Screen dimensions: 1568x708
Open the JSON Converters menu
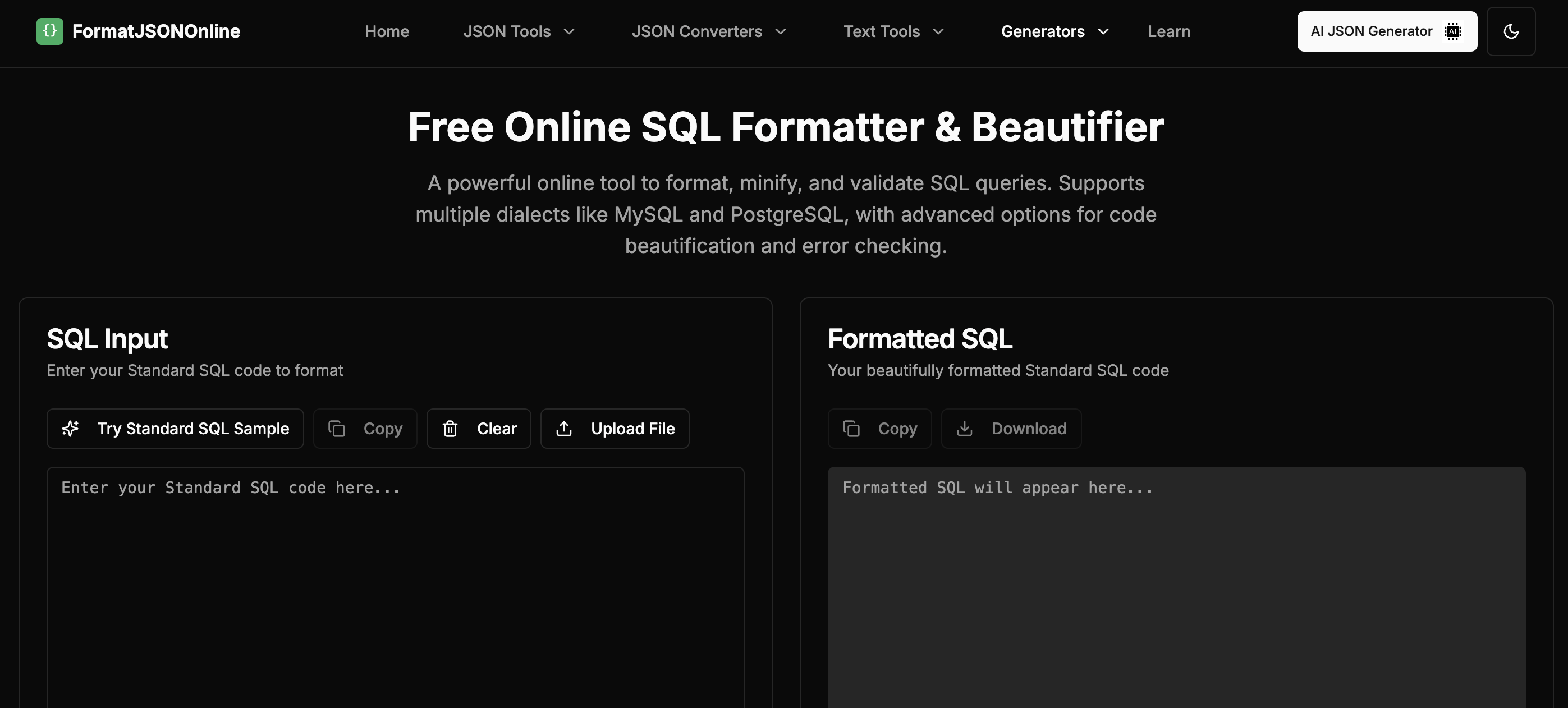tap(709, 31)
